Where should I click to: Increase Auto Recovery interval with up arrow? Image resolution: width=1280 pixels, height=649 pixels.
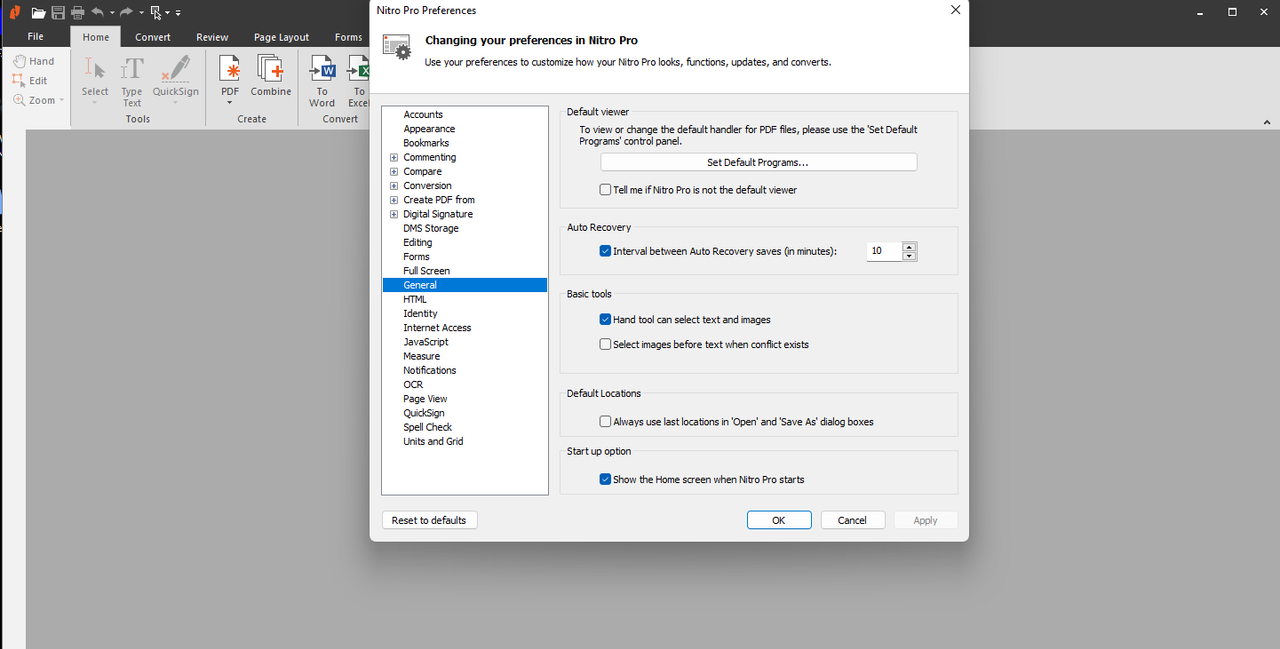point(909,247)
